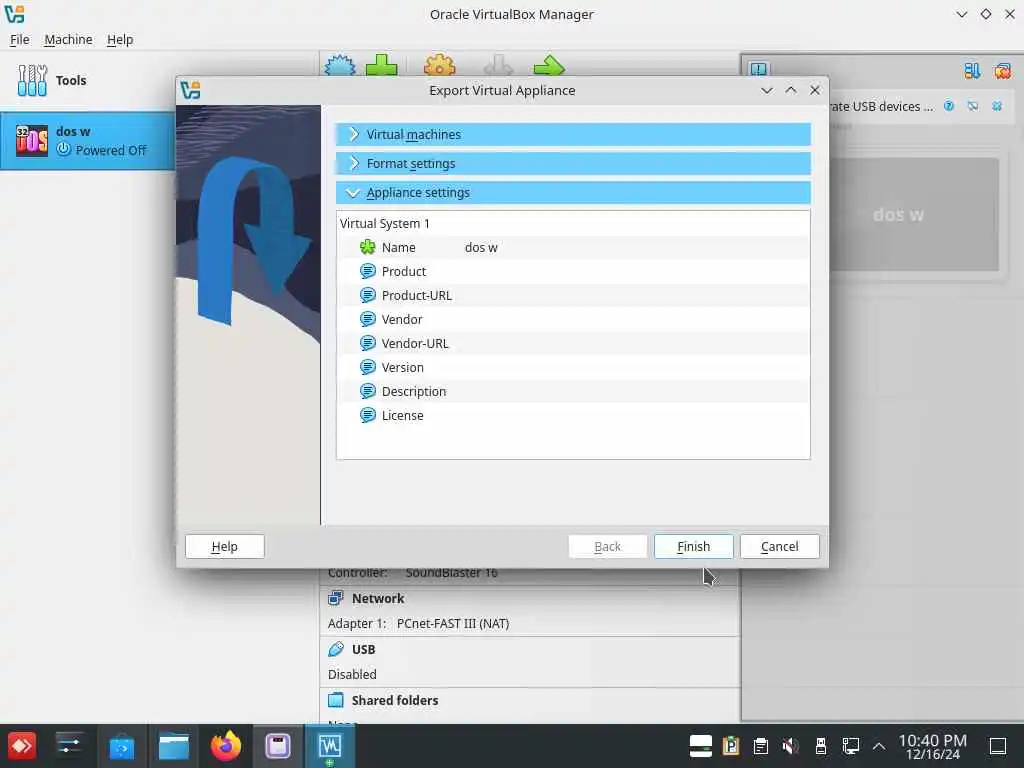This screenshot has width=1024, height=768.
Task: Open the File menu
Action: coord(20,39)
